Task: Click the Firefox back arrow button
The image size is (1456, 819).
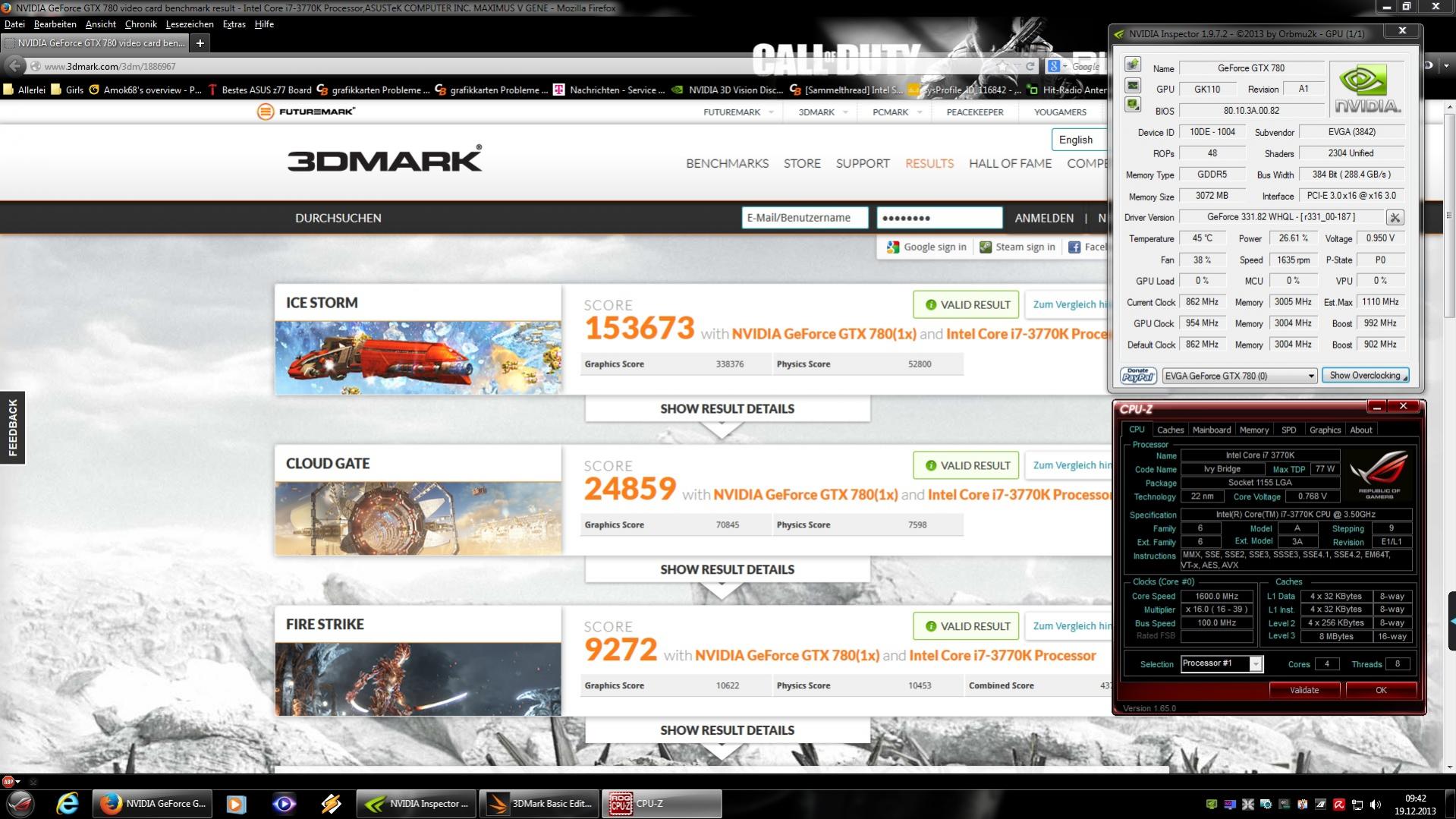Action: coord(15,66)
